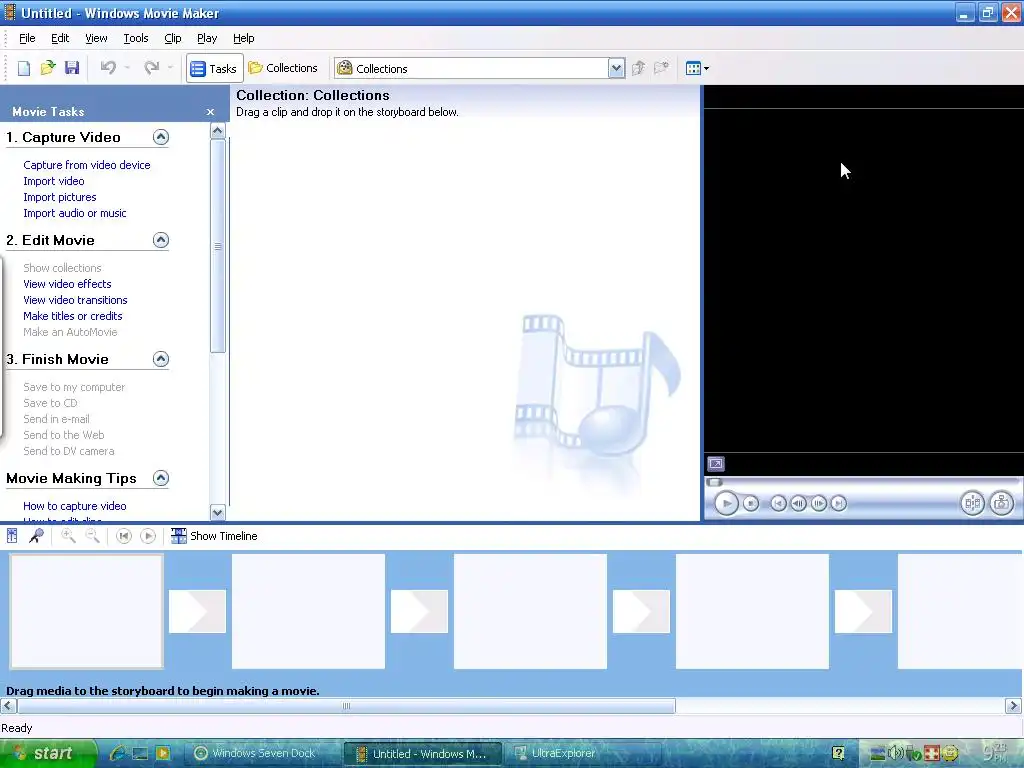Switch preview monitor to full screen
The image size is (1024, 768).
(x=716, y=464)
